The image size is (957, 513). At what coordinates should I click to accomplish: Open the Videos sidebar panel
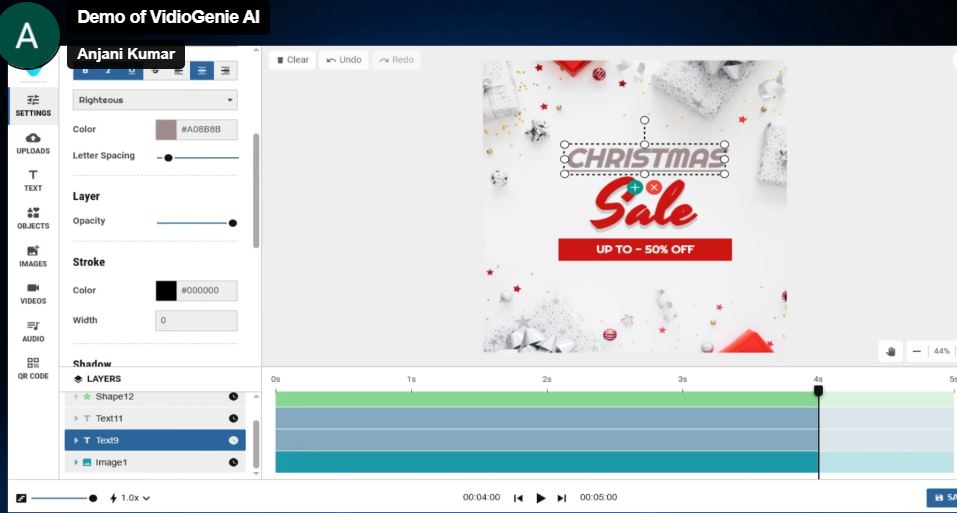[33, 293]
